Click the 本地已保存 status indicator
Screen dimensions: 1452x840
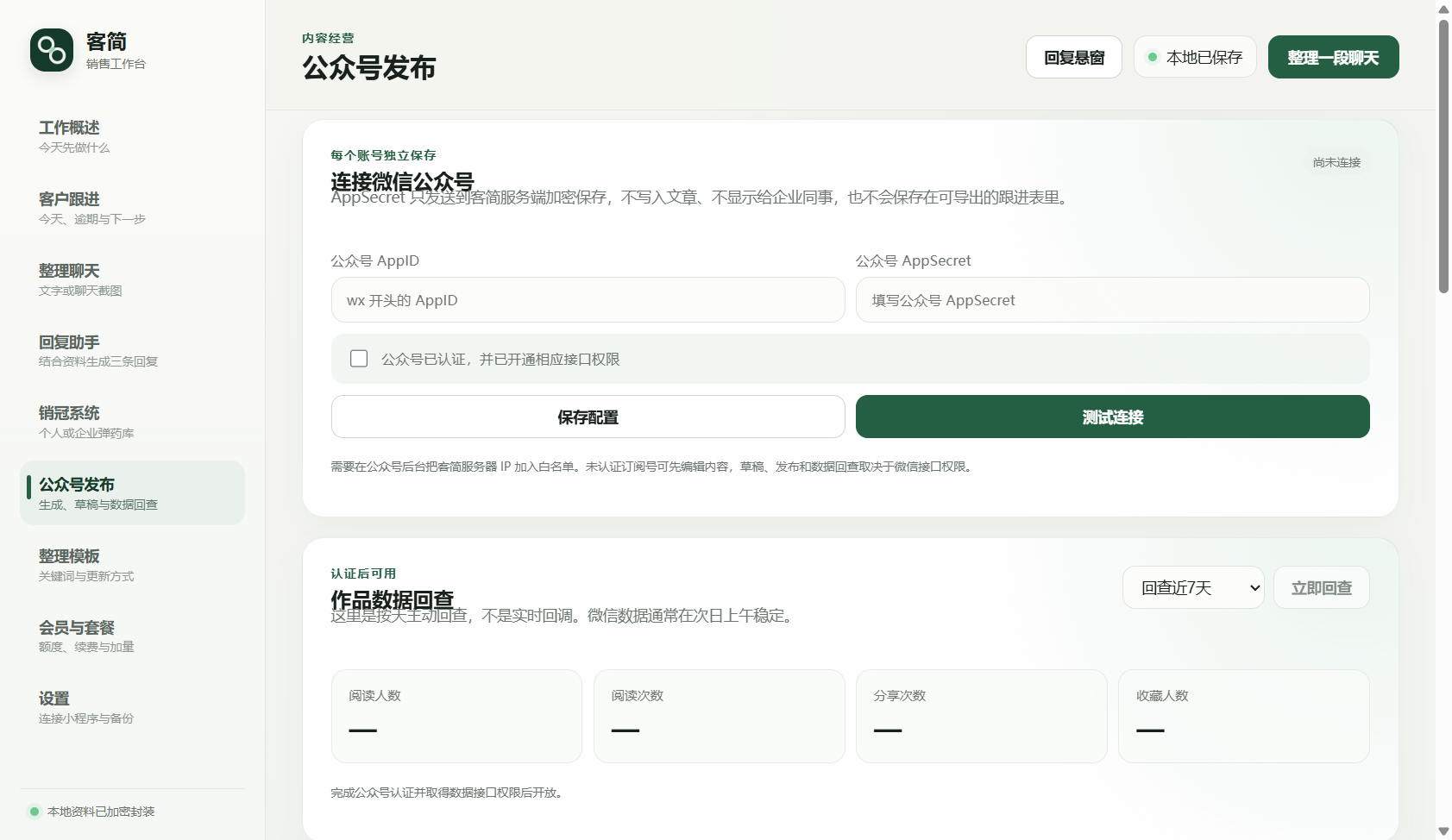click(x=1195, y=57)
